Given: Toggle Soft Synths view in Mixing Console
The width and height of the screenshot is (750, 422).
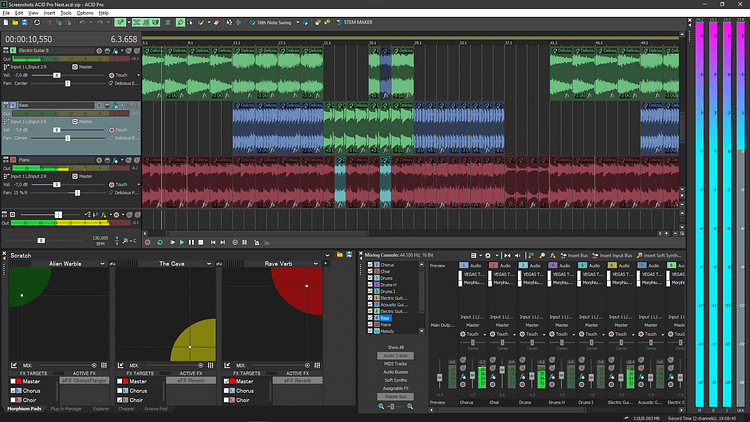Looking at the screenshot, I should click(396, 380).
